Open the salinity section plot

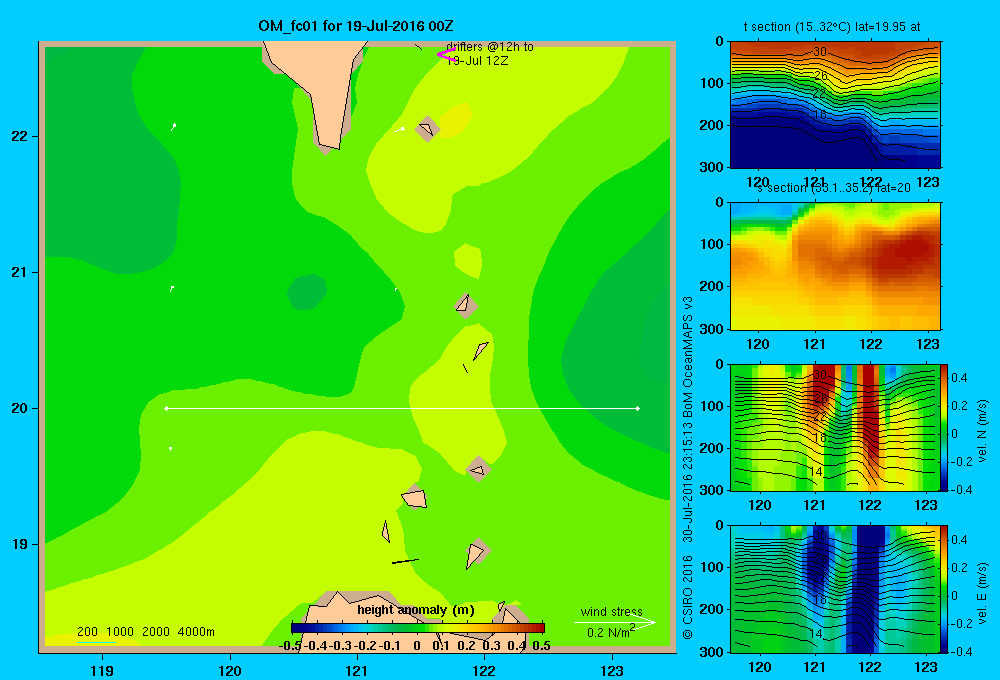coord(835,266)
